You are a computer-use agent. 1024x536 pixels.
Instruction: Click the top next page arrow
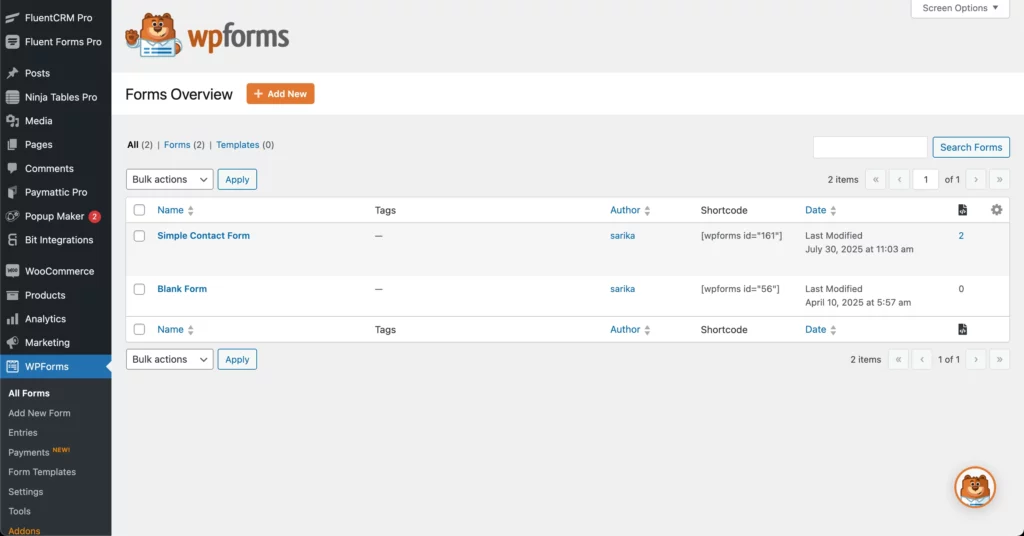click(x=976, y=179)
